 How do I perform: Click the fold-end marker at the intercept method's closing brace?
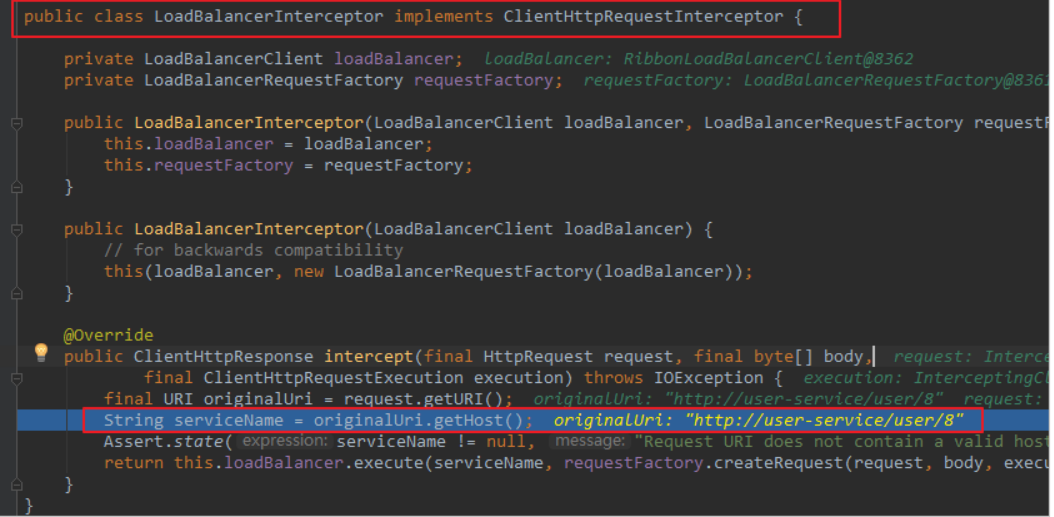[17, 485]
